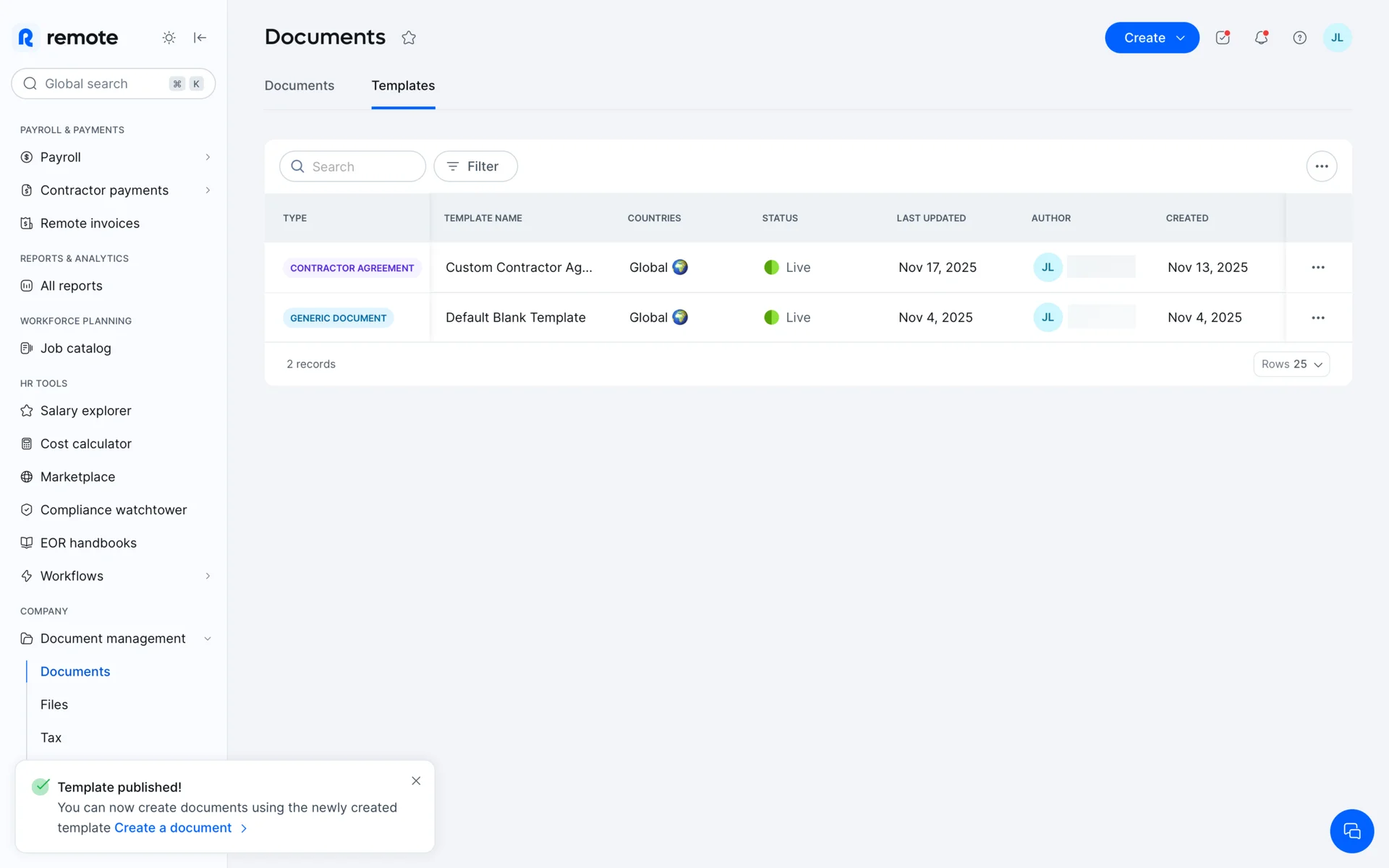The height and width of the screenshot is (868, 1389).
Task: Click the JL profile avatar in header
Action: (1336, 38)
